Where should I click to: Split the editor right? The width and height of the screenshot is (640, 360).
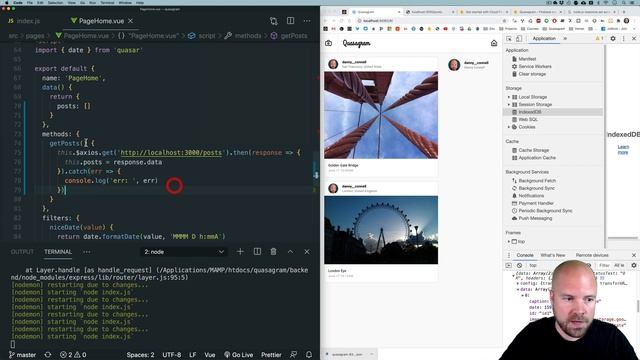[x=290, y=20]
